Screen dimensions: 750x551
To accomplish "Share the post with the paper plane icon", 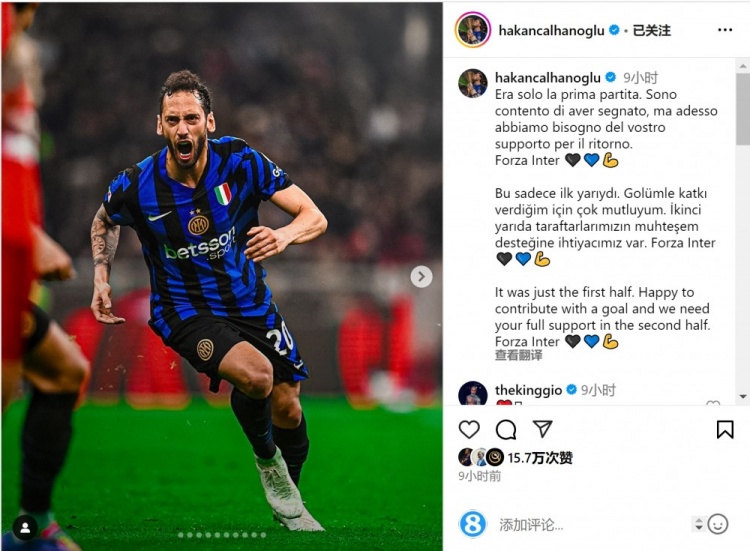I will click(x=542, y=429).
